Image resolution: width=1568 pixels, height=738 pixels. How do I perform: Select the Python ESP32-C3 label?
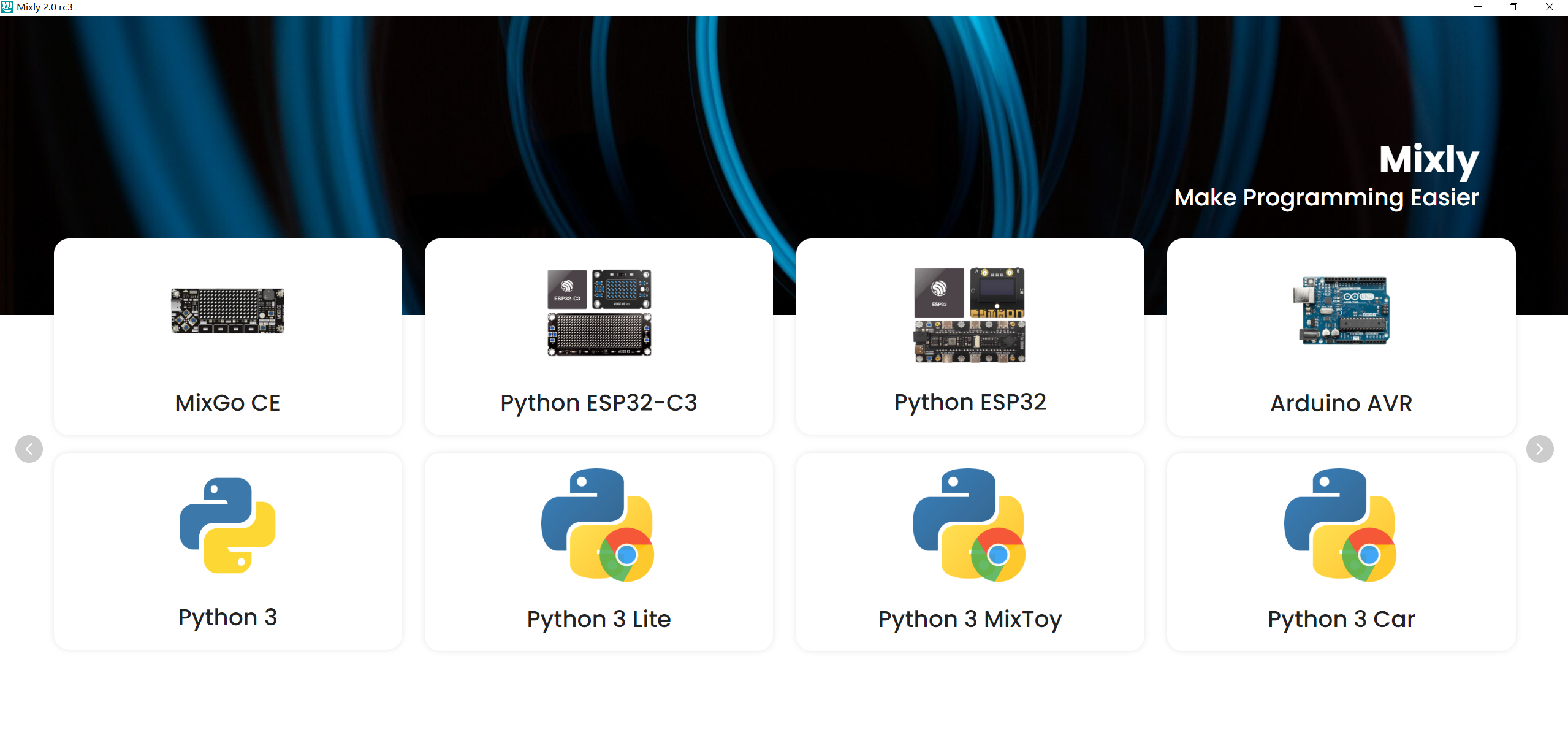pyautogui.click(x=598, y=403)
